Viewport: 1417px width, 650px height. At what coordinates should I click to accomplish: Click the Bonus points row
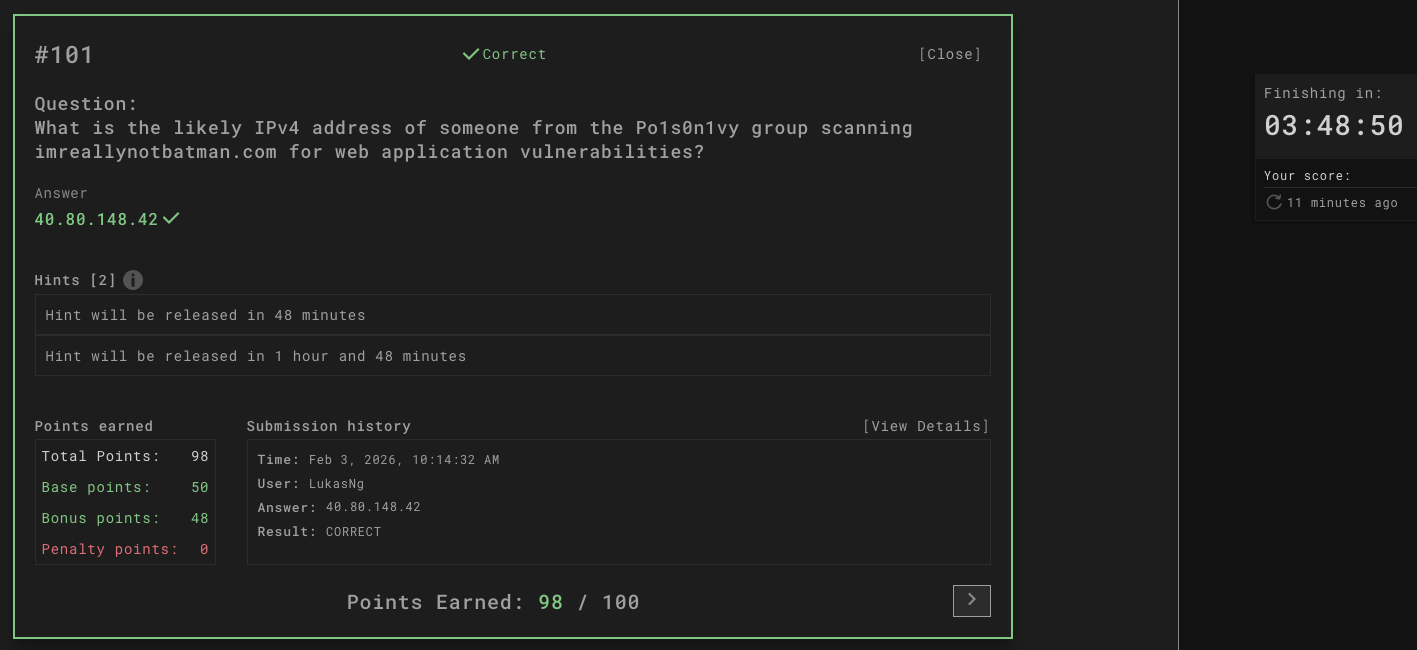[125, 518]
